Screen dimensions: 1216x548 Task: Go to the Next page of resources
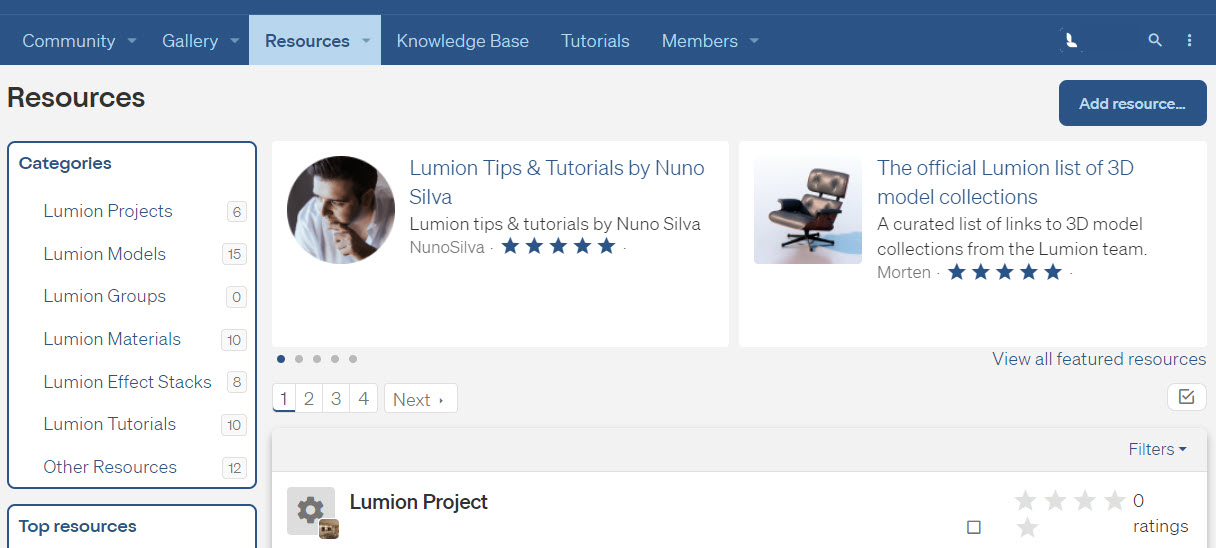tap(420, 400)
